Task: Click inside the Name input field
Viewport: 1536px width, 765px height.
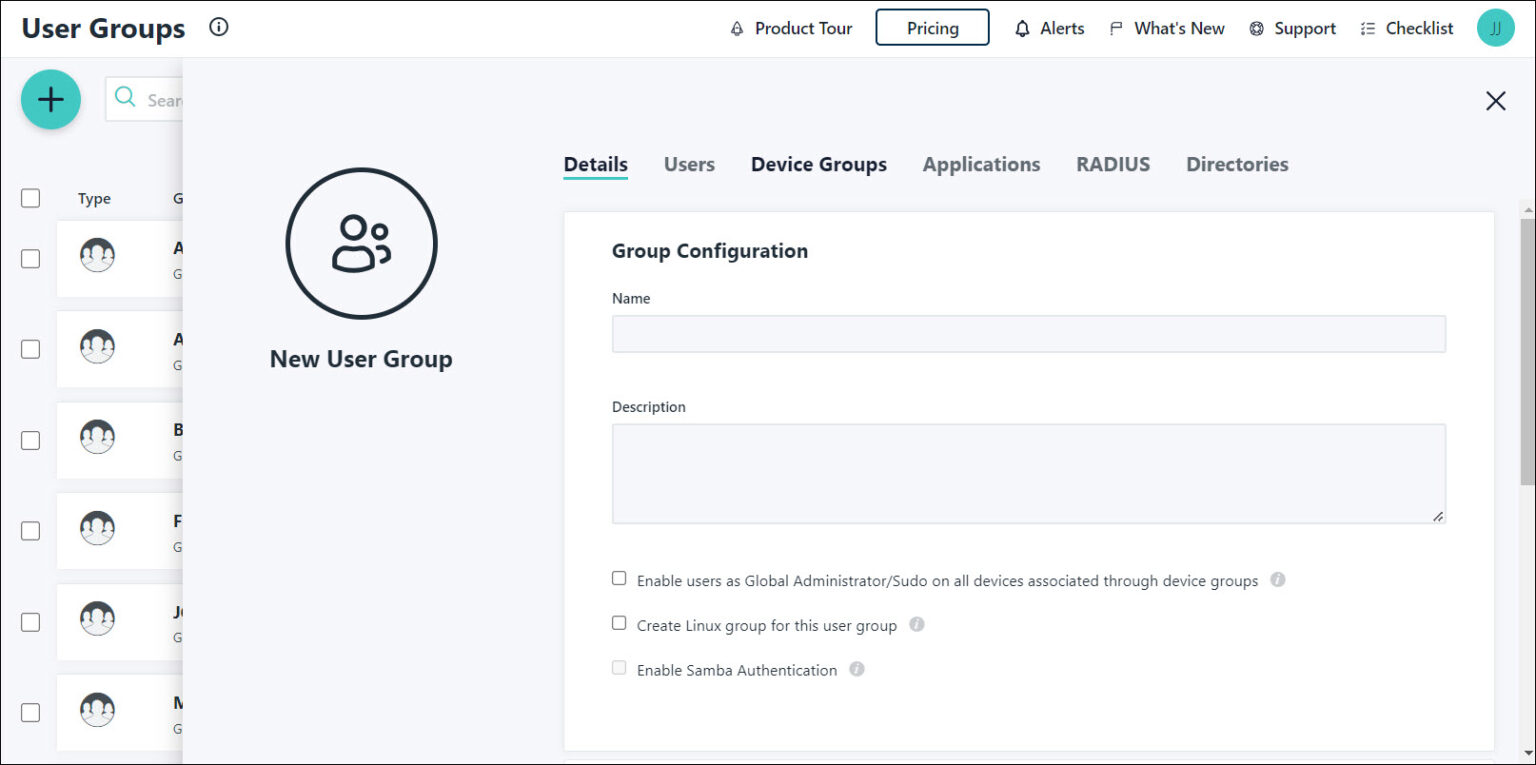Action: 1029,333
